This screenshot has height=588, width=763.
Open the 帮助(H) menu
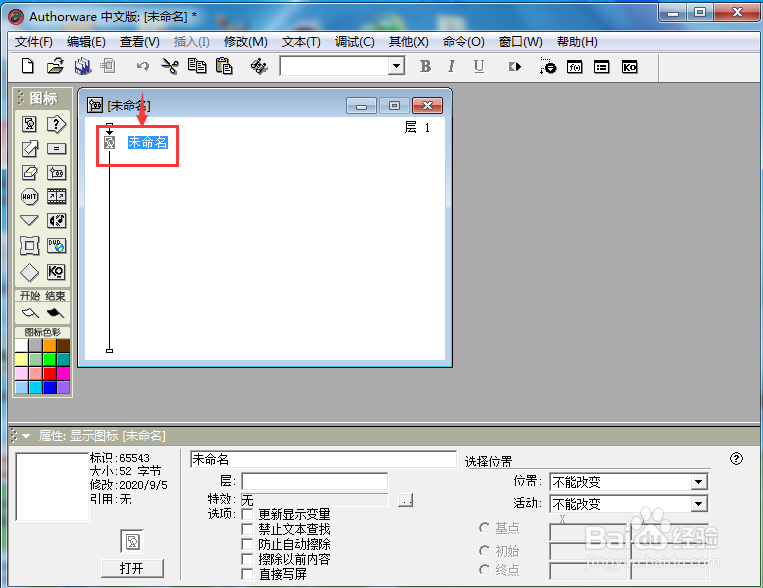click(x=578, y=42)
